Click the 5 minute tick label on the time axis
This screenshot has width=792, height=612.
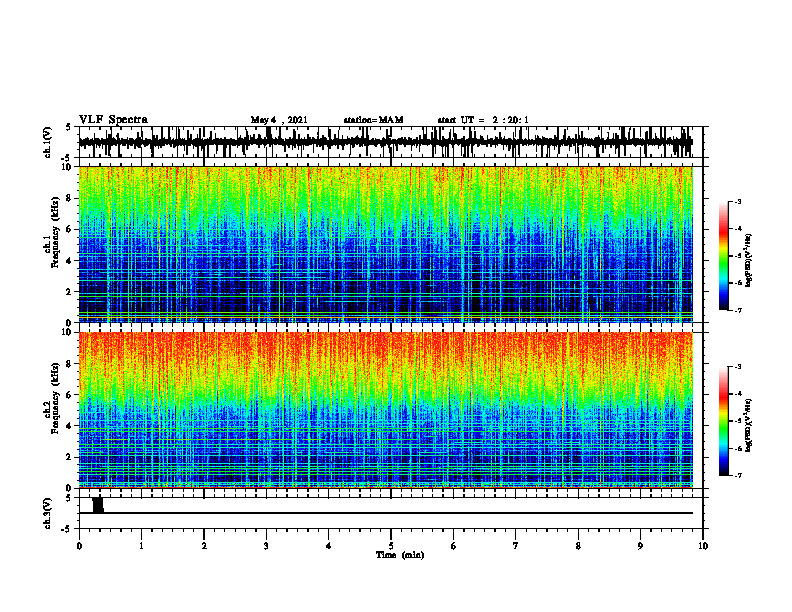tap(391, 546)
